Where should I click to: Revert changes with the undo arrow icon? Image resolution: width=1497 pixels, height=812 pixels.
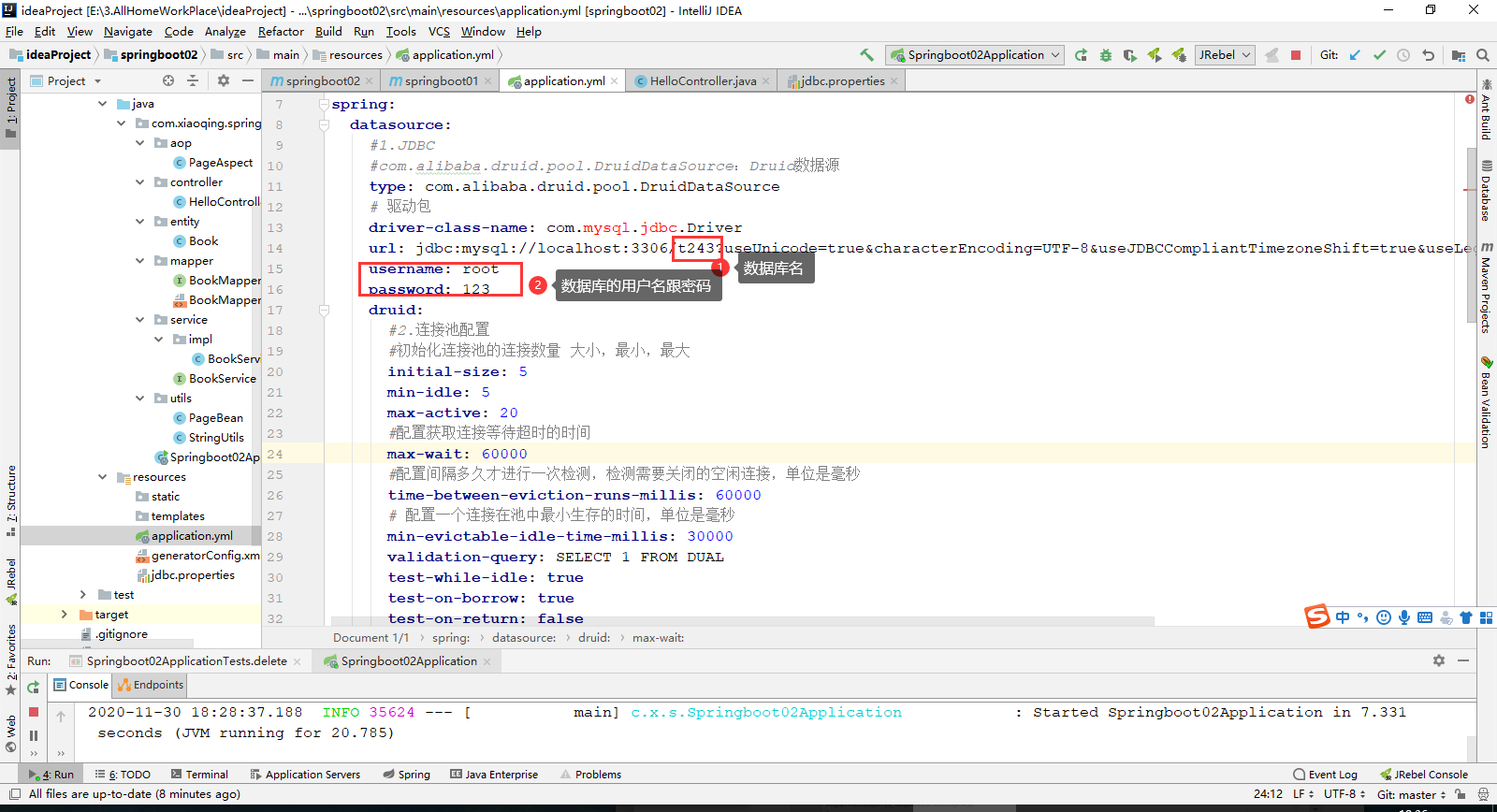tap(1428, 55)
